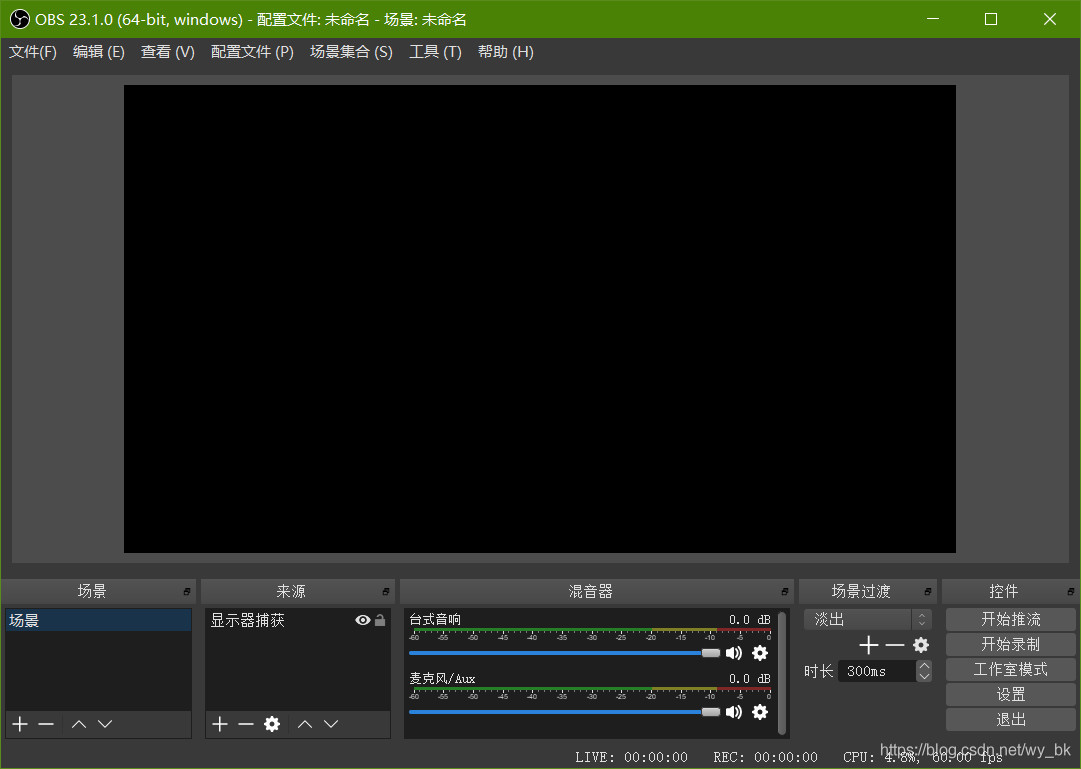Image resolution: width=1081 pixels, height=769 pixels.
Task: Open the 编辑 (E) menu
Action: click(99, 52)
